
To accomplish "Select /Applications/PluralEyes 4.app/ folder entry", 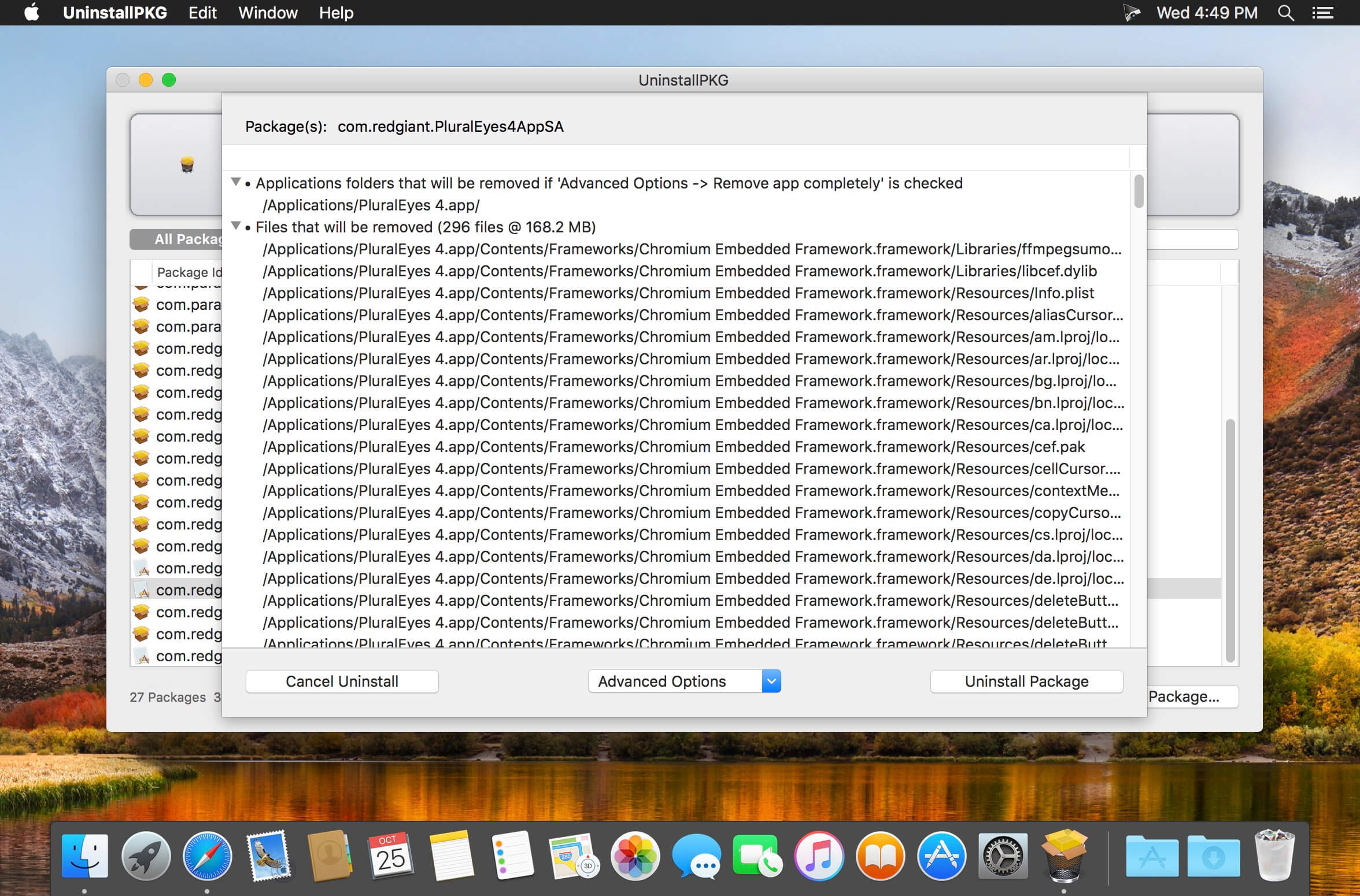I will coord(371,205).
